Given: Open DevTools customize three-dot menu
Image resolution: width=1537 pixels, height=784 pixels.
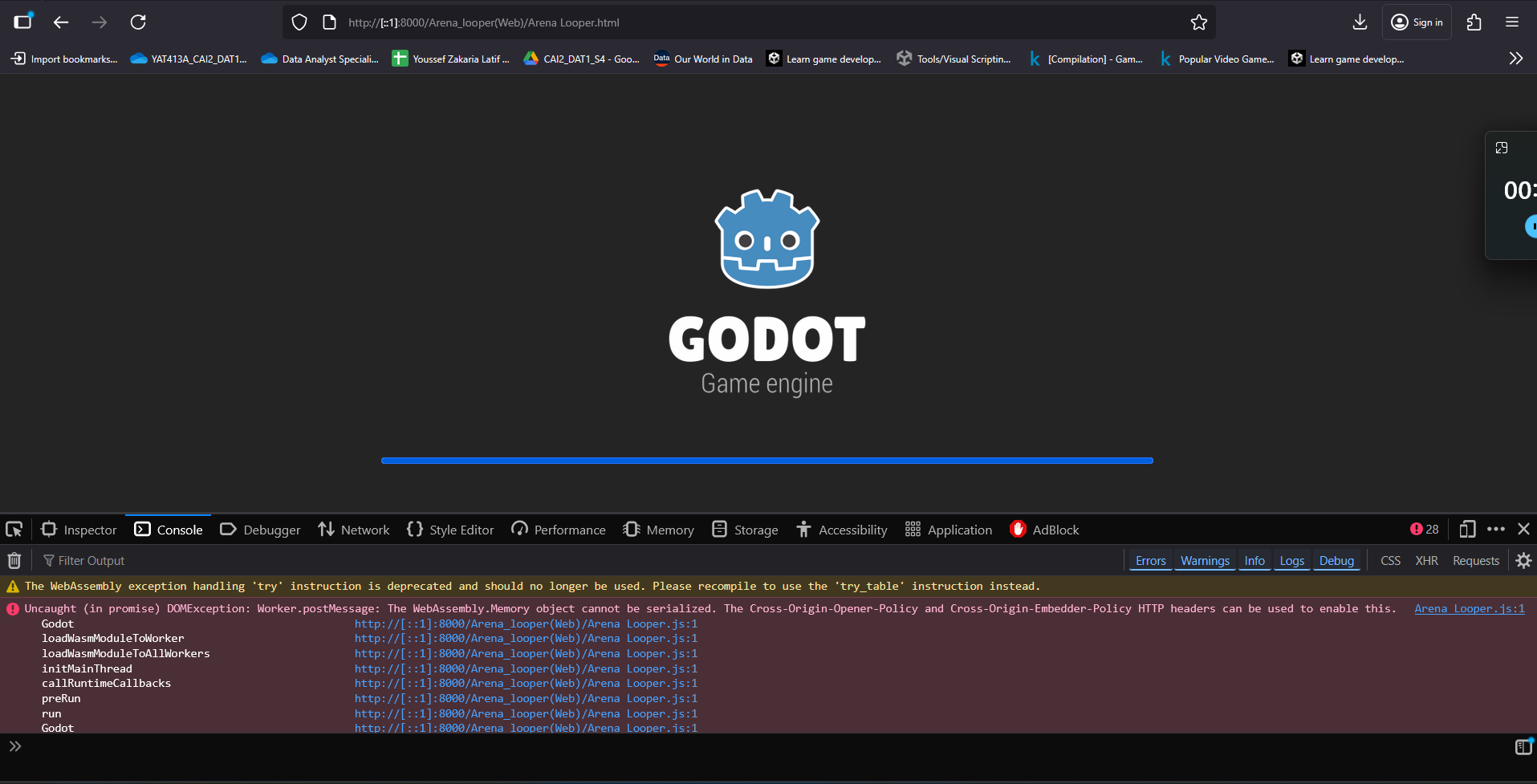Looking at the screenshot, I should click(x=1496, y=530).
